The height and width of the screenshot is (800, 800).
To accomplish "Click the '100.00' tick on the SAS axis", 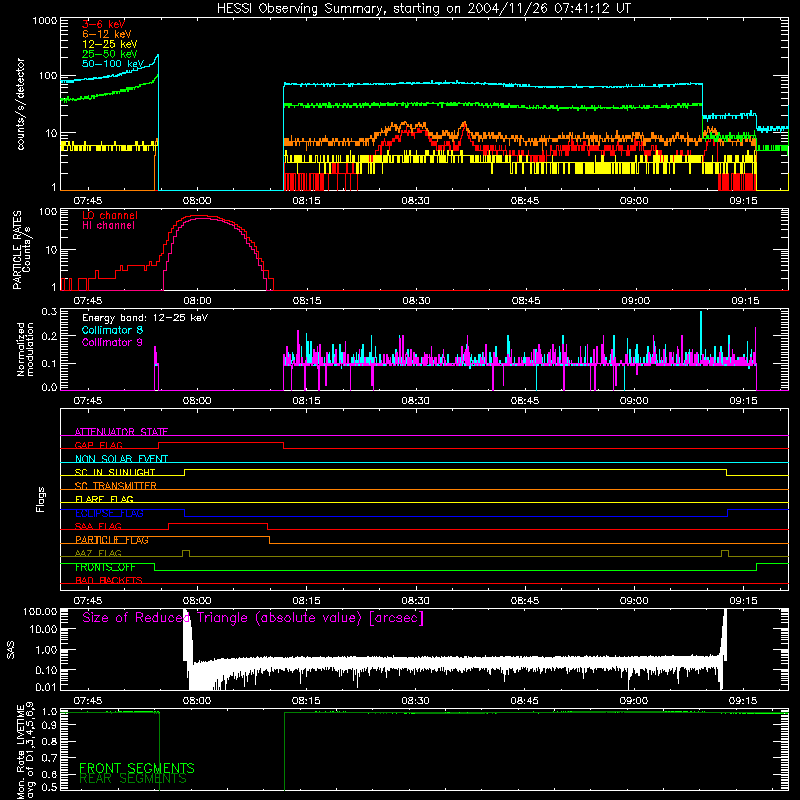I will pyautogui.click(x=40, y=611).
